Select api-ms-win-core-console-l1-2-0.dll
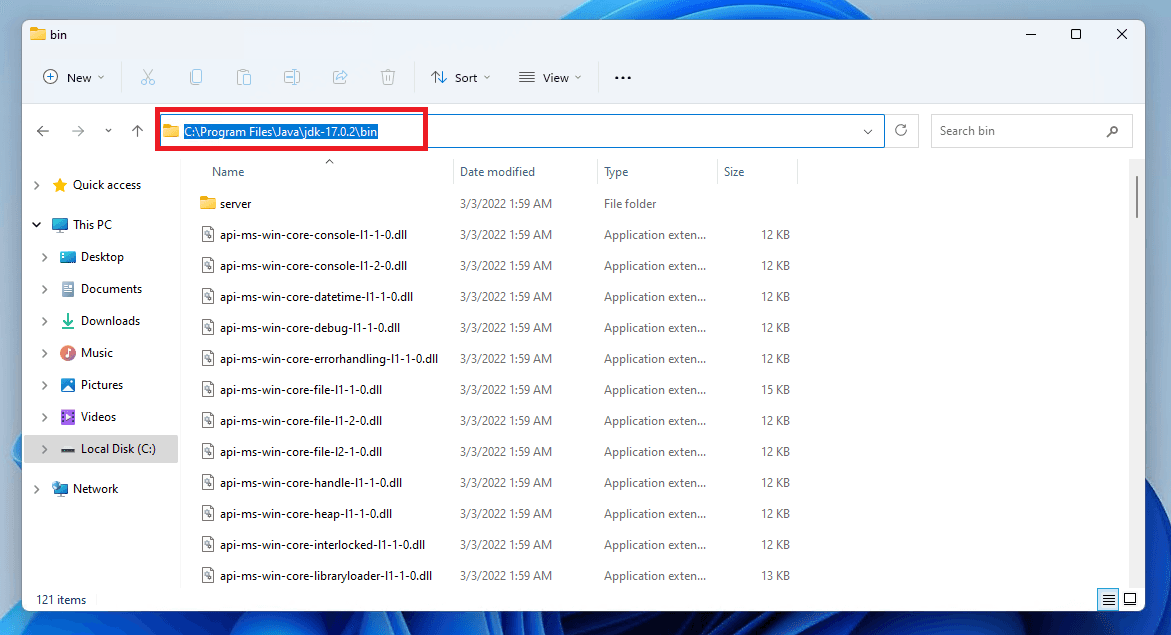Image resolution: width=1171 pixels, height=635 pixels. [x=313, y=266]
